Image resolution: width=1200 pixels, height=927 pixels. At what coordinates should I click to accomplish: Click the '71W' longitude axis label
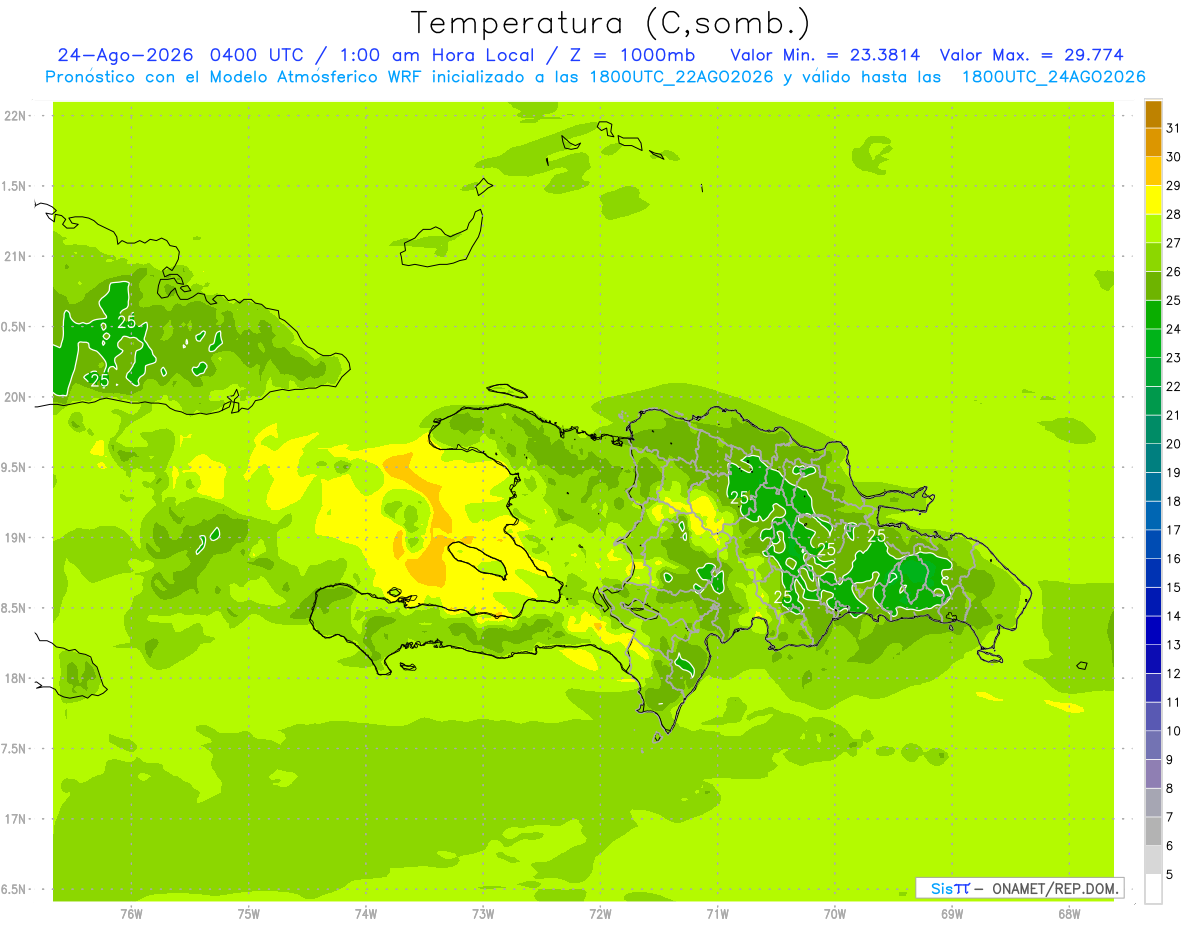(717, 914)
